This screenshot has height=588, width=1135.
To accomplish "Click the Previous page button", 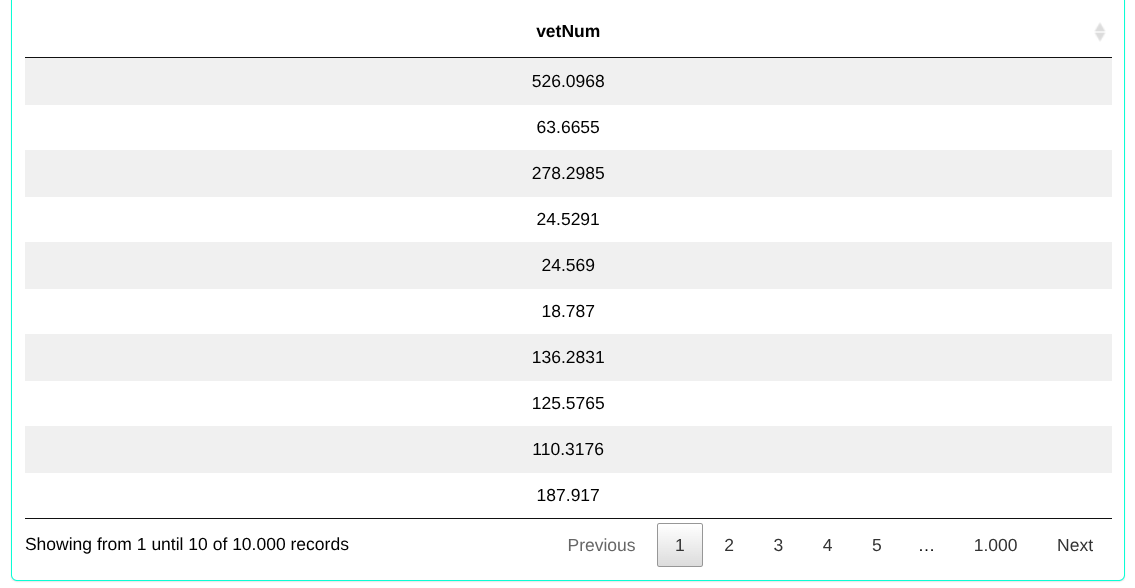I will pos(601,545).
